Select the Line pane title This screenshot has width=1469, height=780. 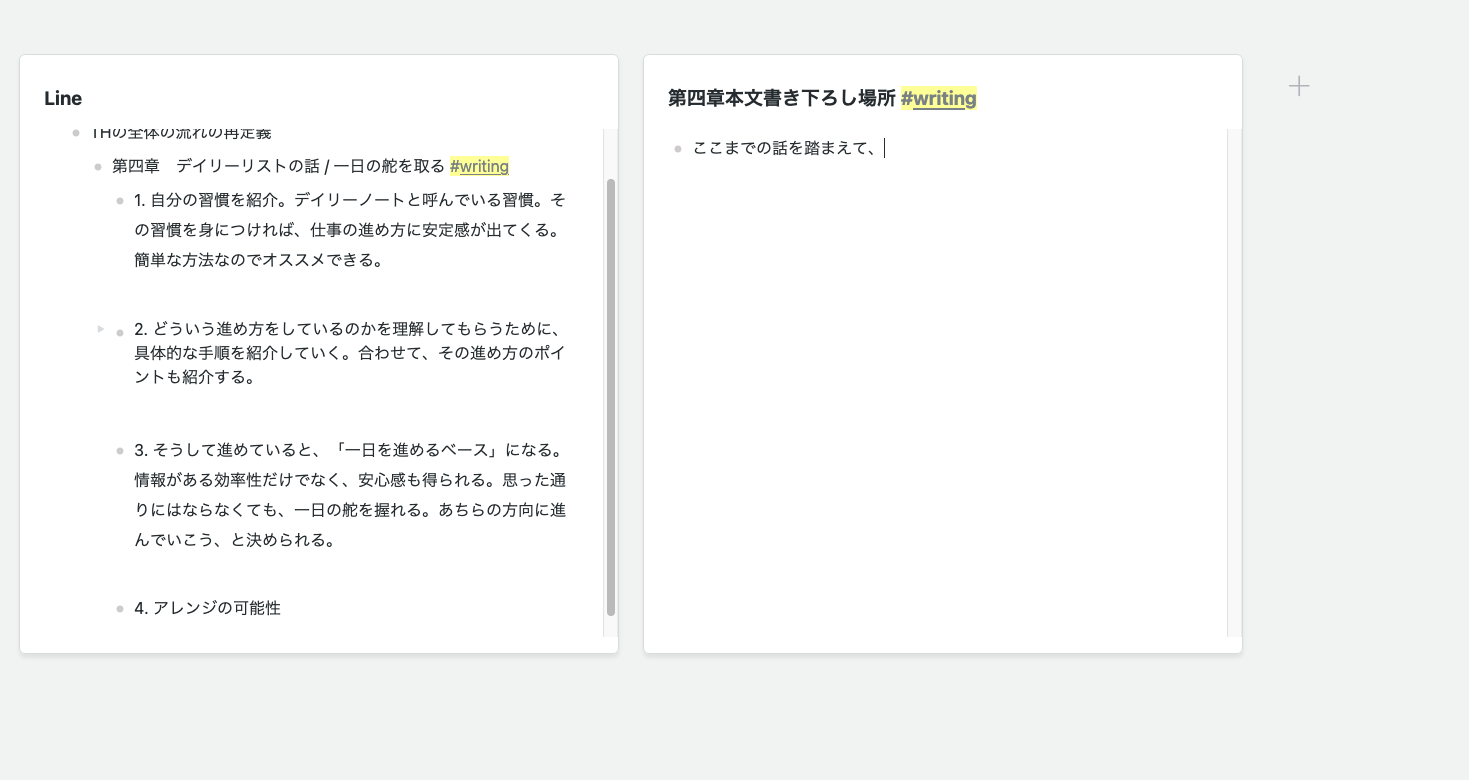[x=63, y=98]
